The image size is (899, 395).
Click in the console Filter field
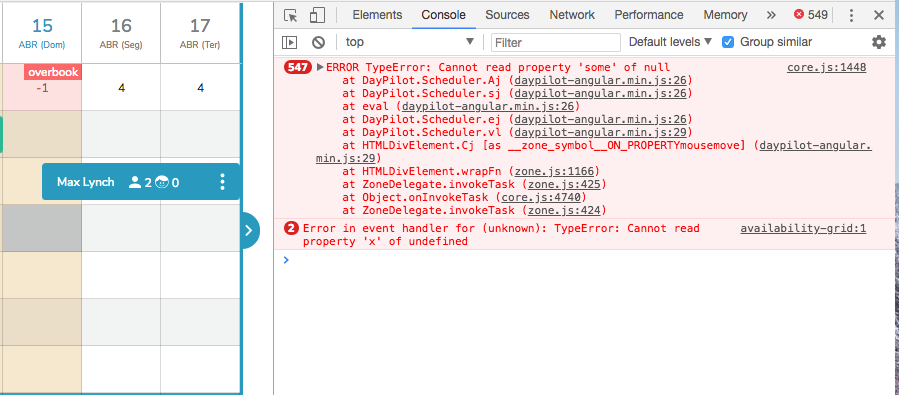point(556,42)
